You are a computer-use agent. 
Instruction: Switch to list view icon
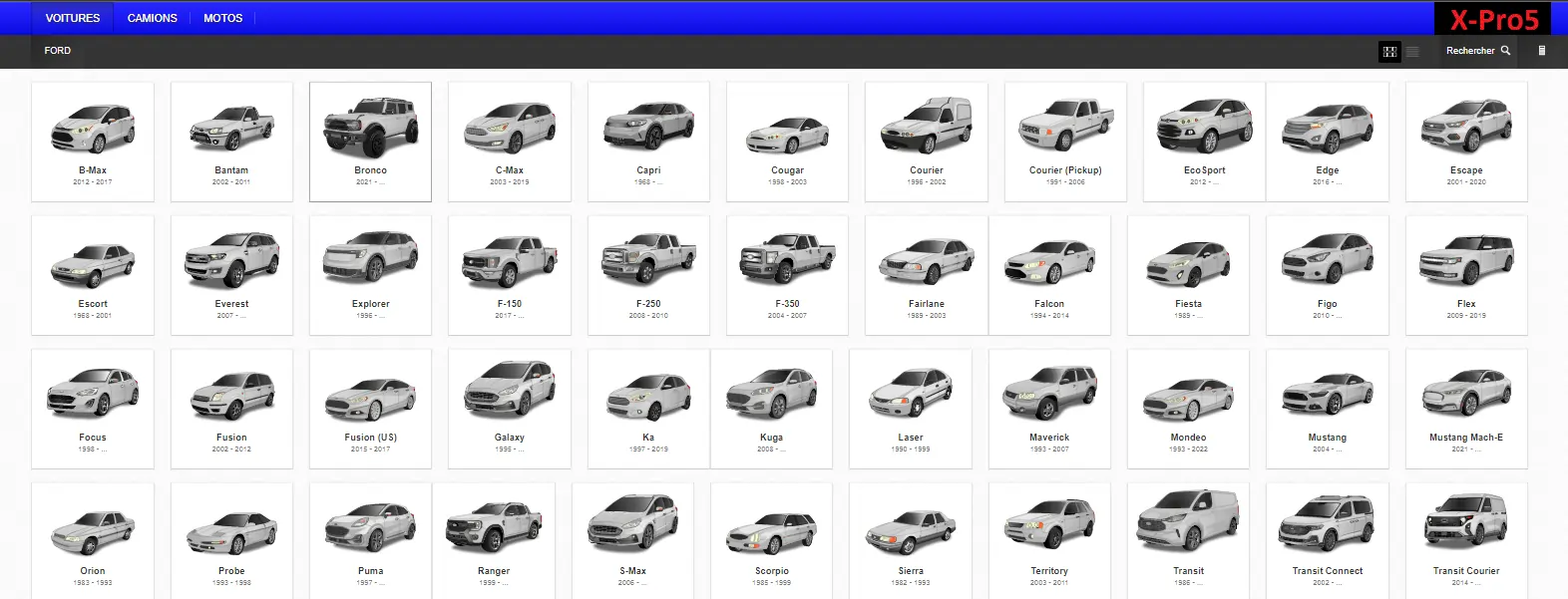click(x=1412, y=52)
